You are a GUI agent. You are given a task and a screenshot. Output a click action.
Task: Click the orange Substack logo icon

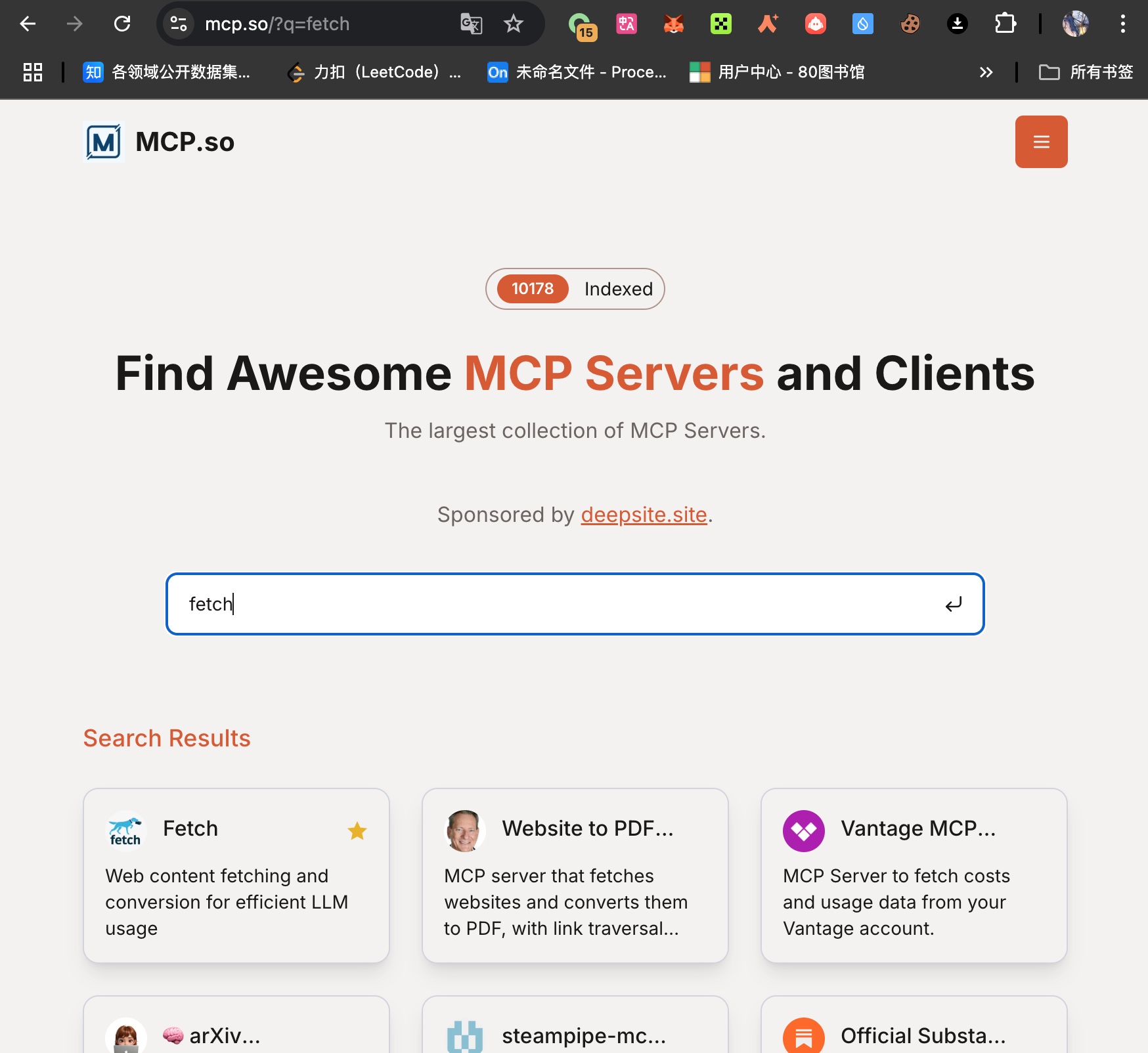pyautogui.click(x=803, y=1036)
